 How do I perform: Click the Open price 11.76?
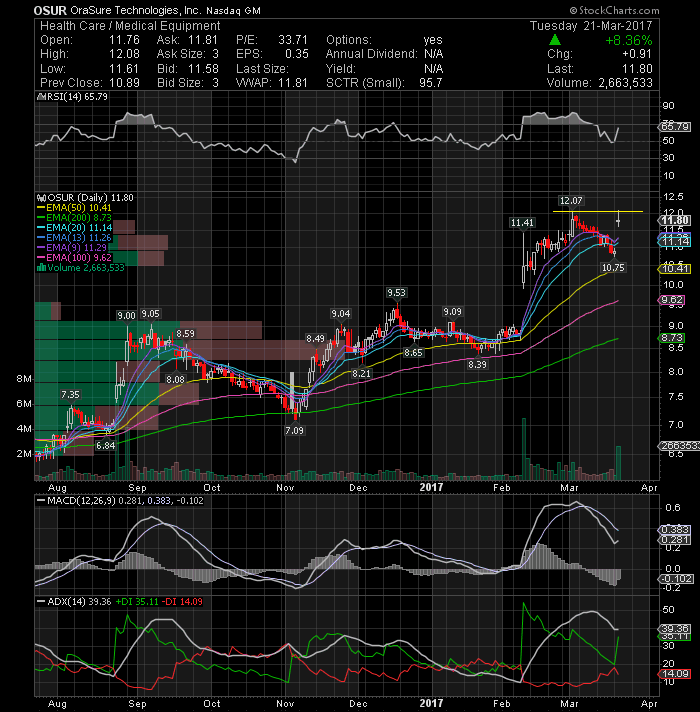124,40
